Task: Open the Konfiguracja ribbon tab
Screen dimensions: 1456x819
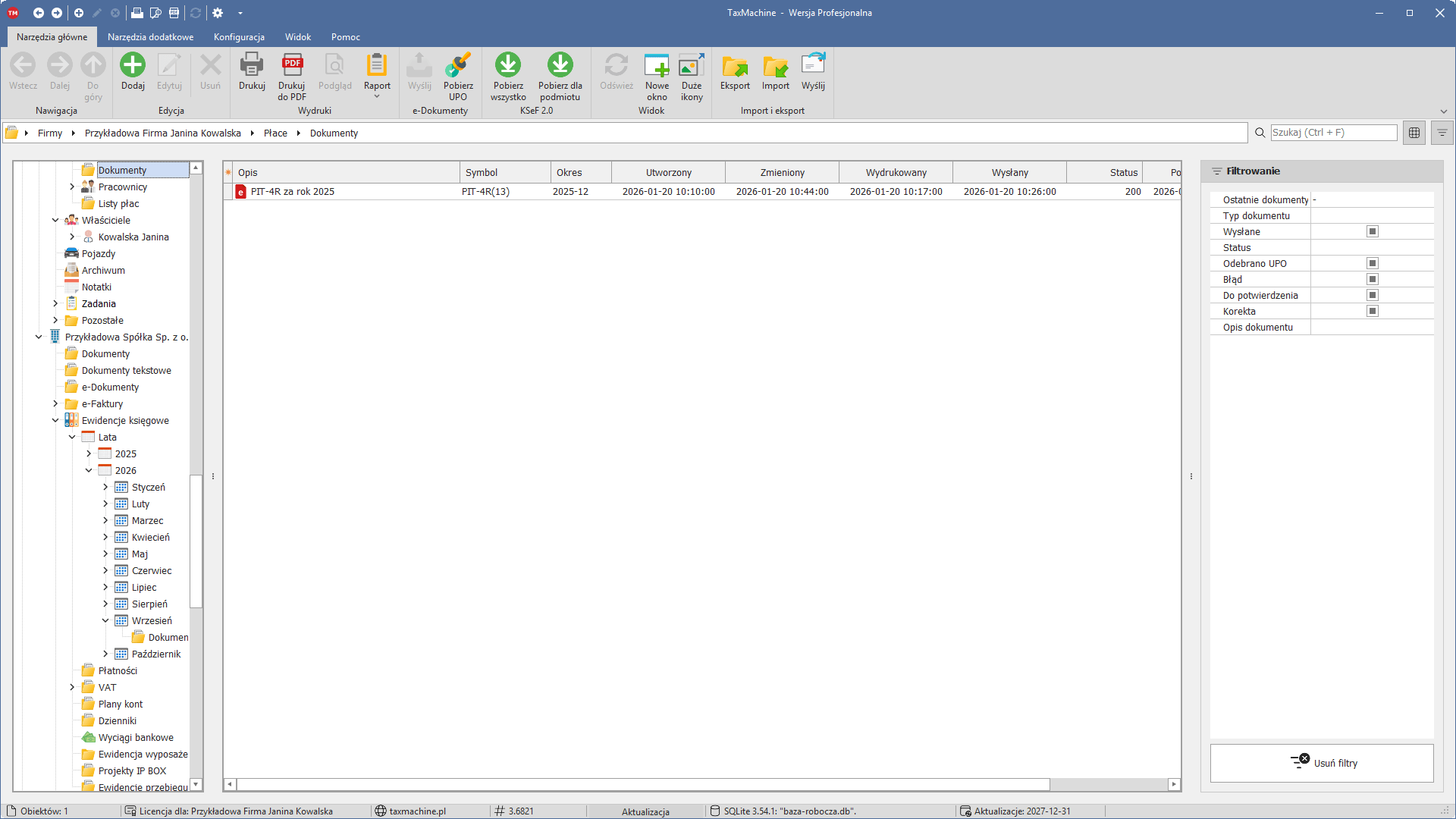Action: point(239,37)
